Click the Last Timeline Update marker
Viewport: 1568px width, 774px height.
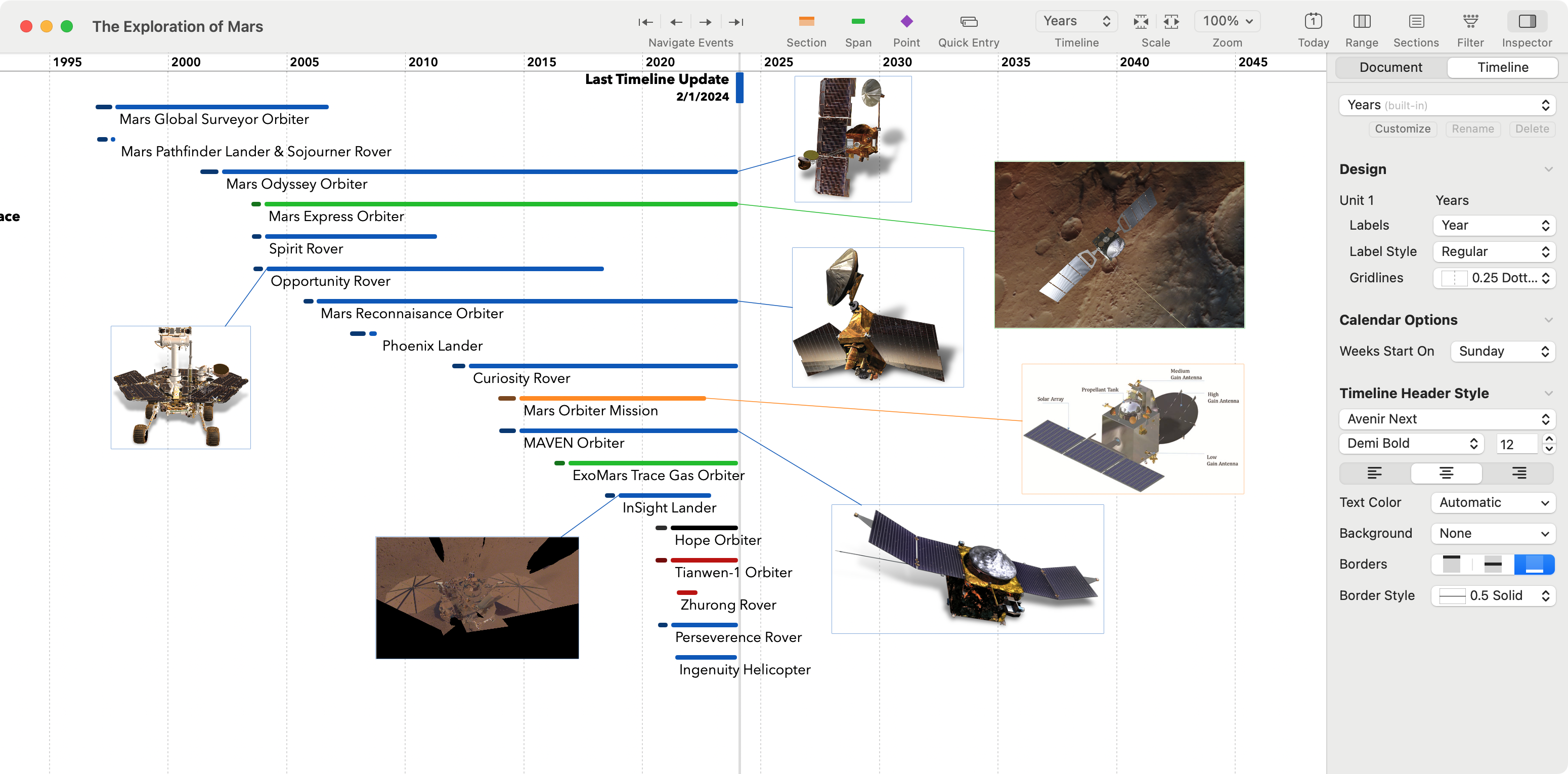click(x=739, y=88)
